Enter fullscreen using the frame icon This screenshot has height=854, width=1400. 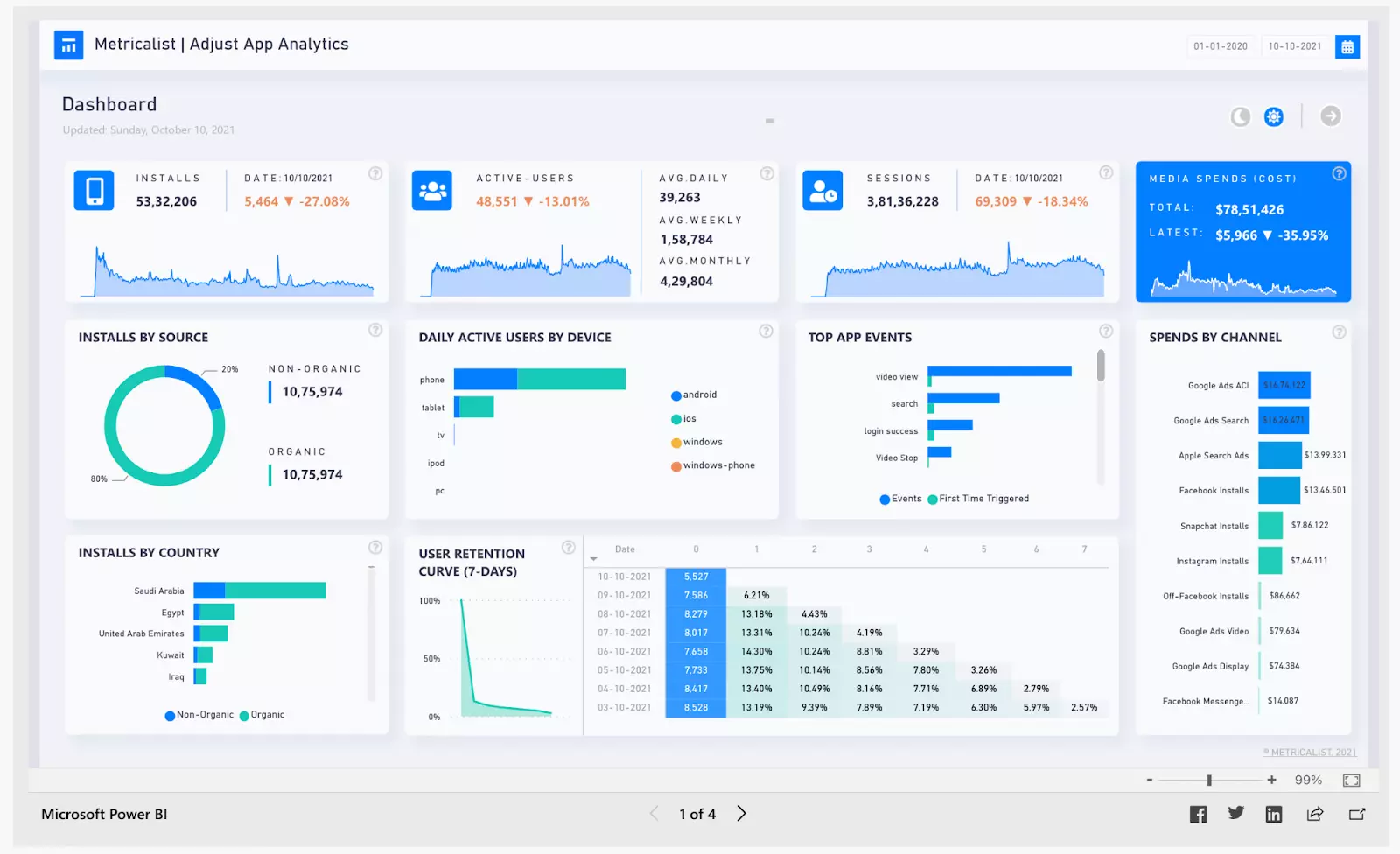(x=1352, y=779)
